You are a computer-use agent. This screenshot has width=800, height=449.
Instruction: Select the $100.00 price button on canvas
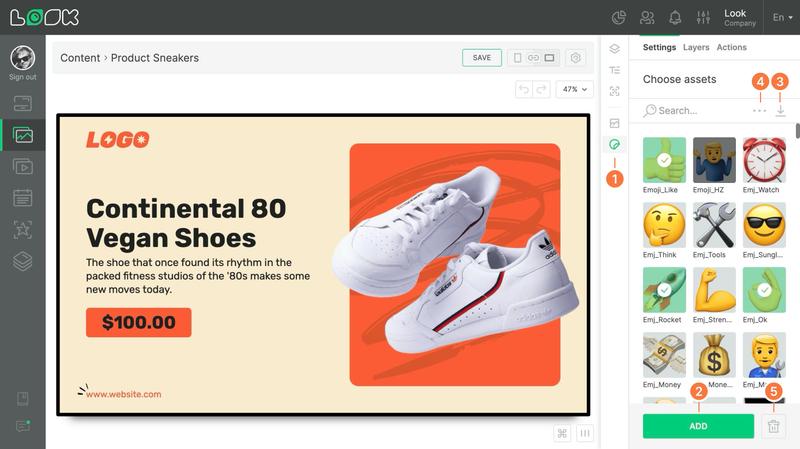138,322
